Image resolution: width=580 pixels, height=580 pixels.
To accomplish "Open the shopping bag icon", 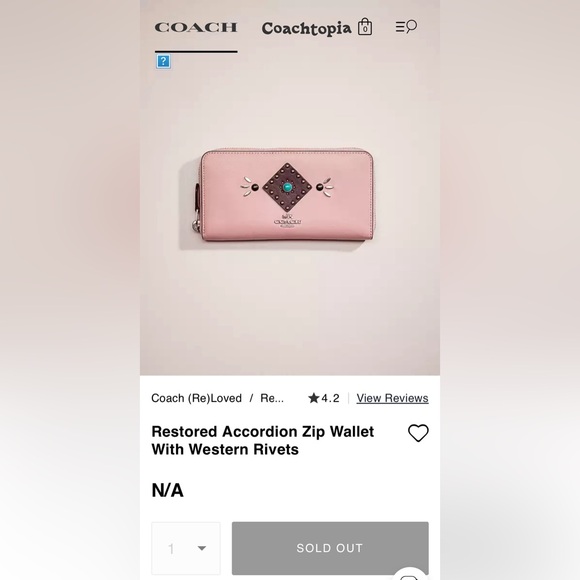I will [365, 27].
